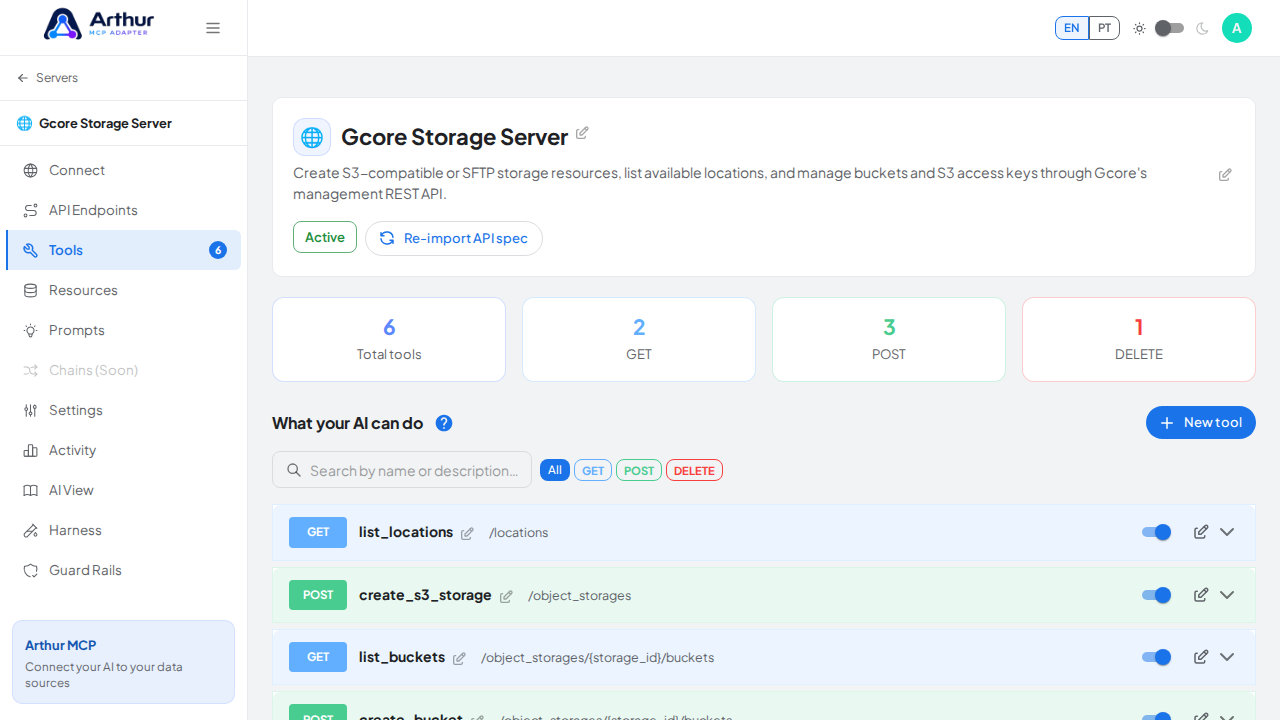Viewport: 1280px width, 720px height.
Task: Edit the list_buckets tool
Action: 1201,657
